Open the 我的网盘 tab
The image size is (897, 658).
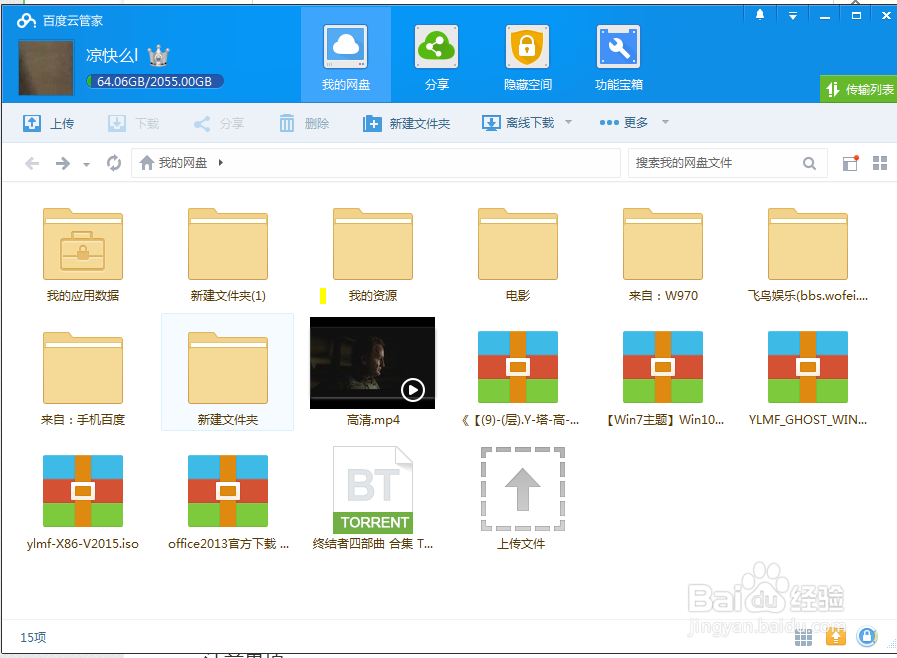click(x=346, y=56)
